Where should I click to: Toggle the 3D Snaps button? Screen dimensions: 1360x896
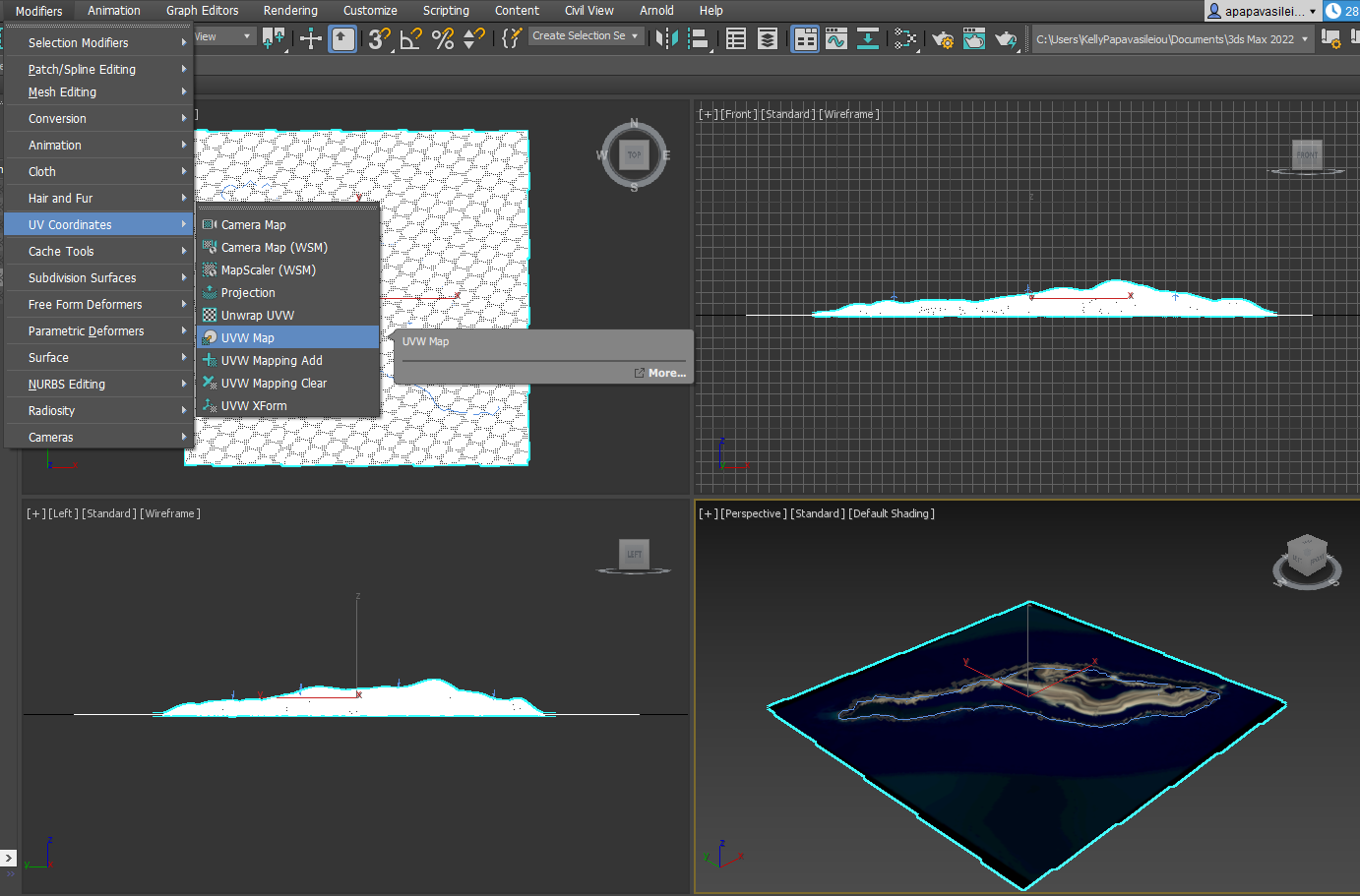click(x=378, y=39)
